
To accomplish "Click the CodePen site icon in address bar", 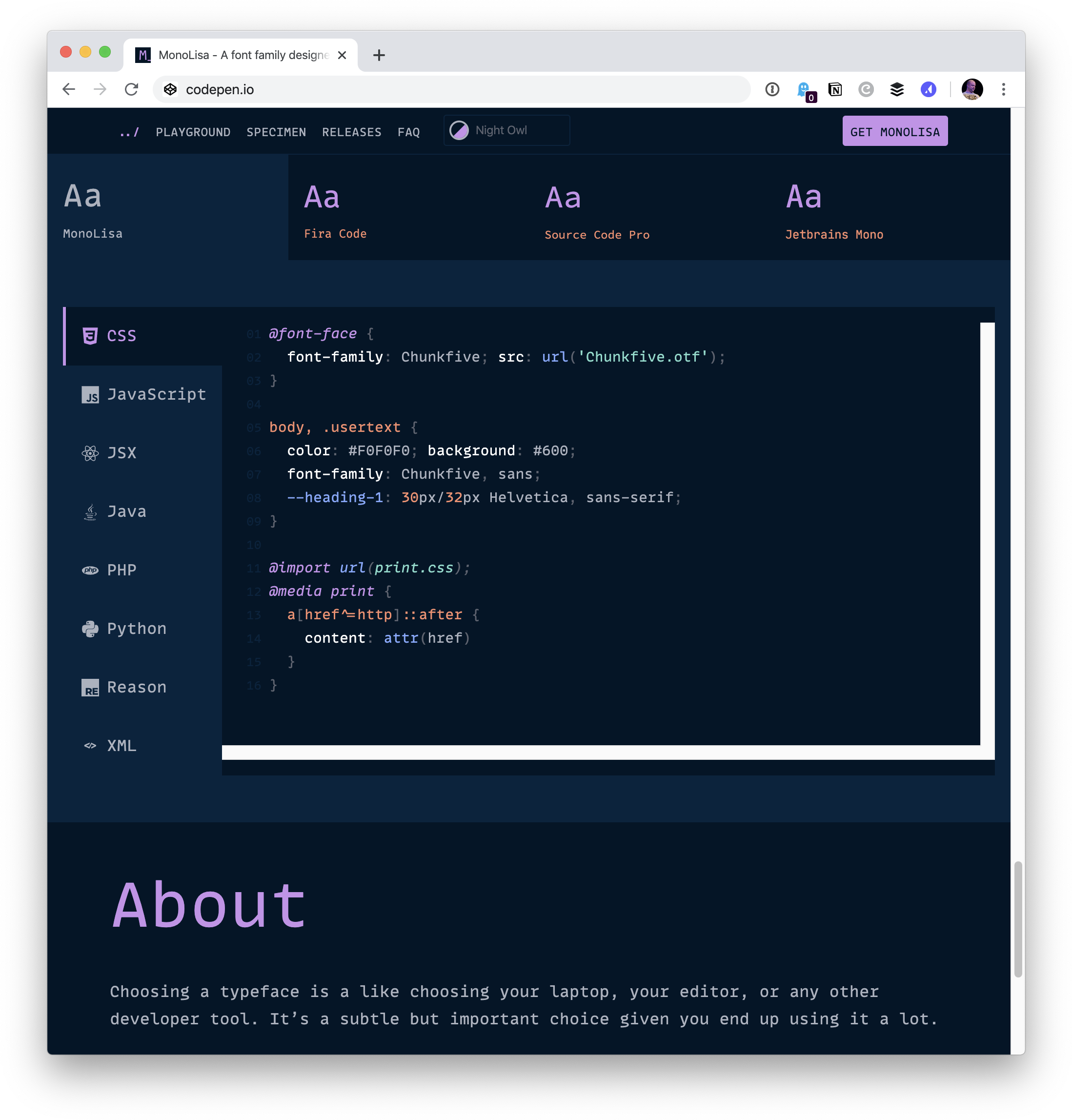I will [170, 89].
